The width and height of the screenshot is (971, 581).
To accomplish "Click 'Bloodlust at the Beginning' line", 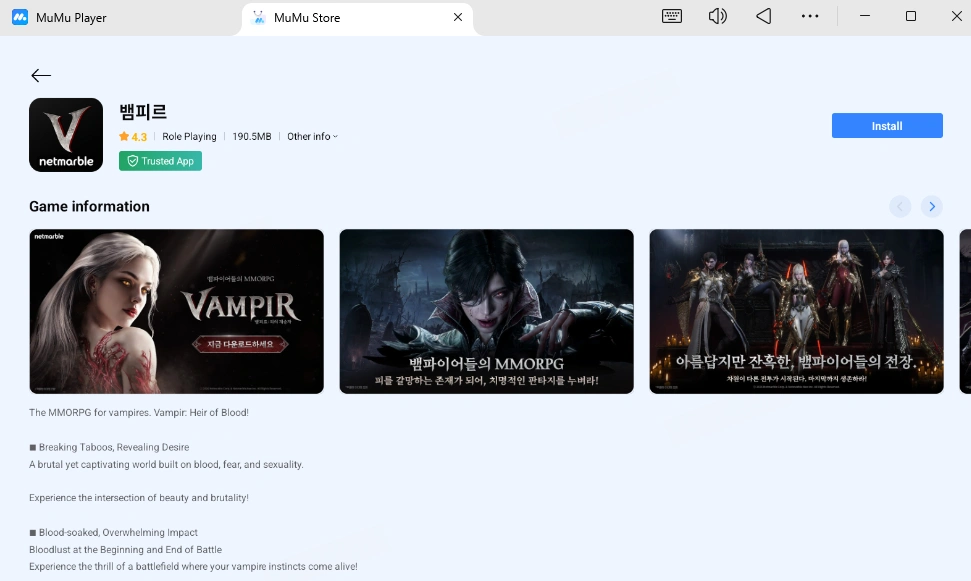I will click(x=125, y=550).
